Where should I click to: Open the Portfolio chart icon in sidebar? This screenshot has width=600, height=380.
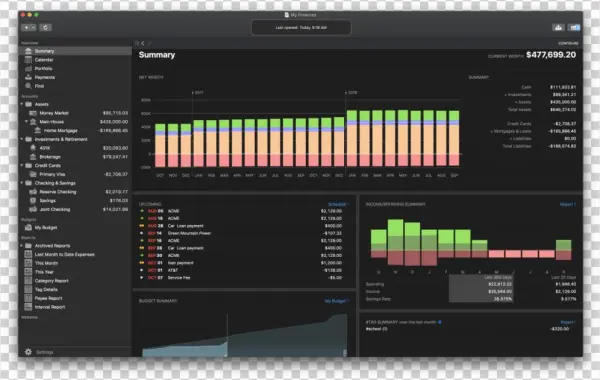click(28, 68)
